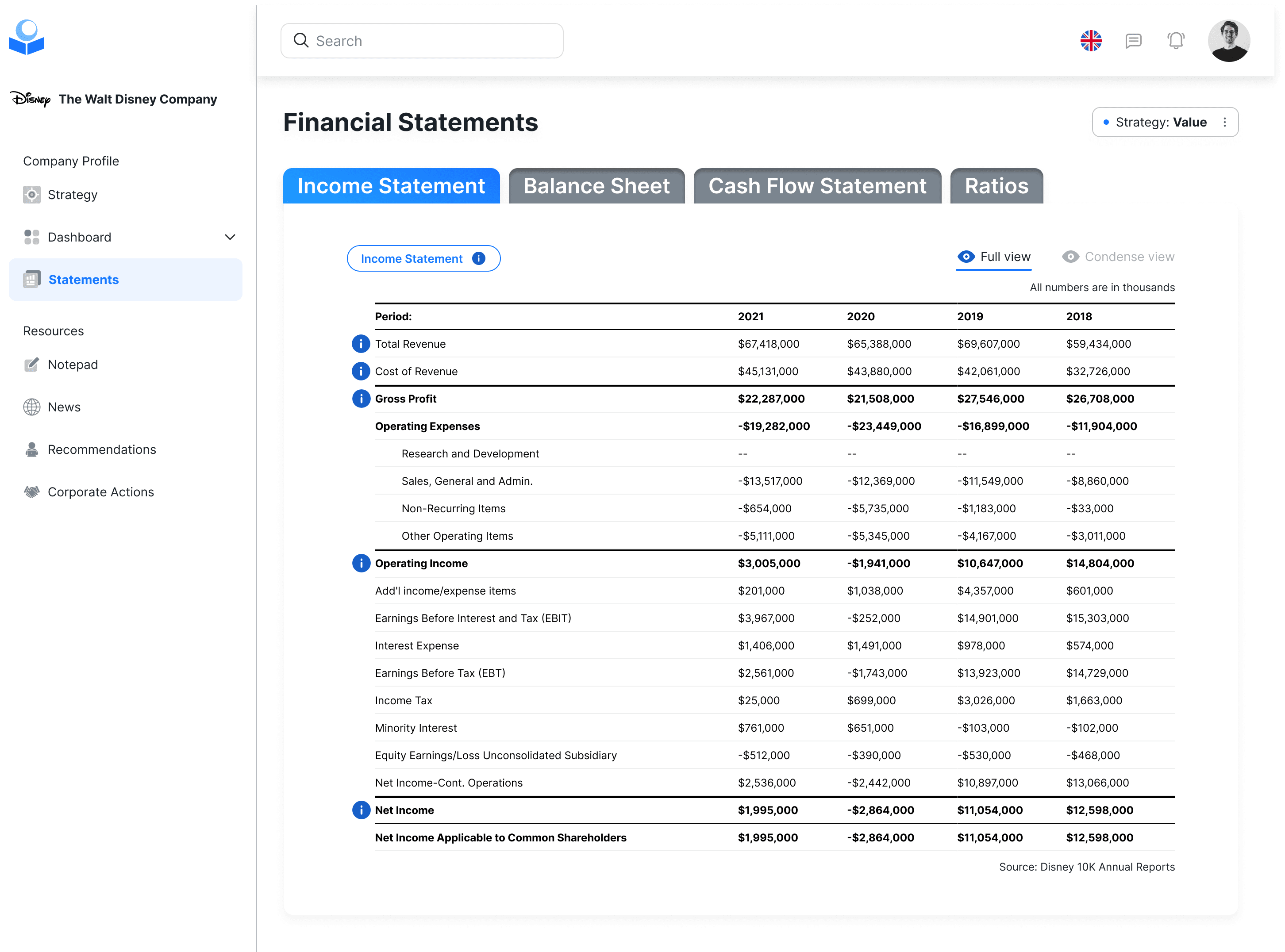This screenshot has height=952, width=1285.
Task: Switch to Cash Flow Statement tab
Action: [817, 186]
